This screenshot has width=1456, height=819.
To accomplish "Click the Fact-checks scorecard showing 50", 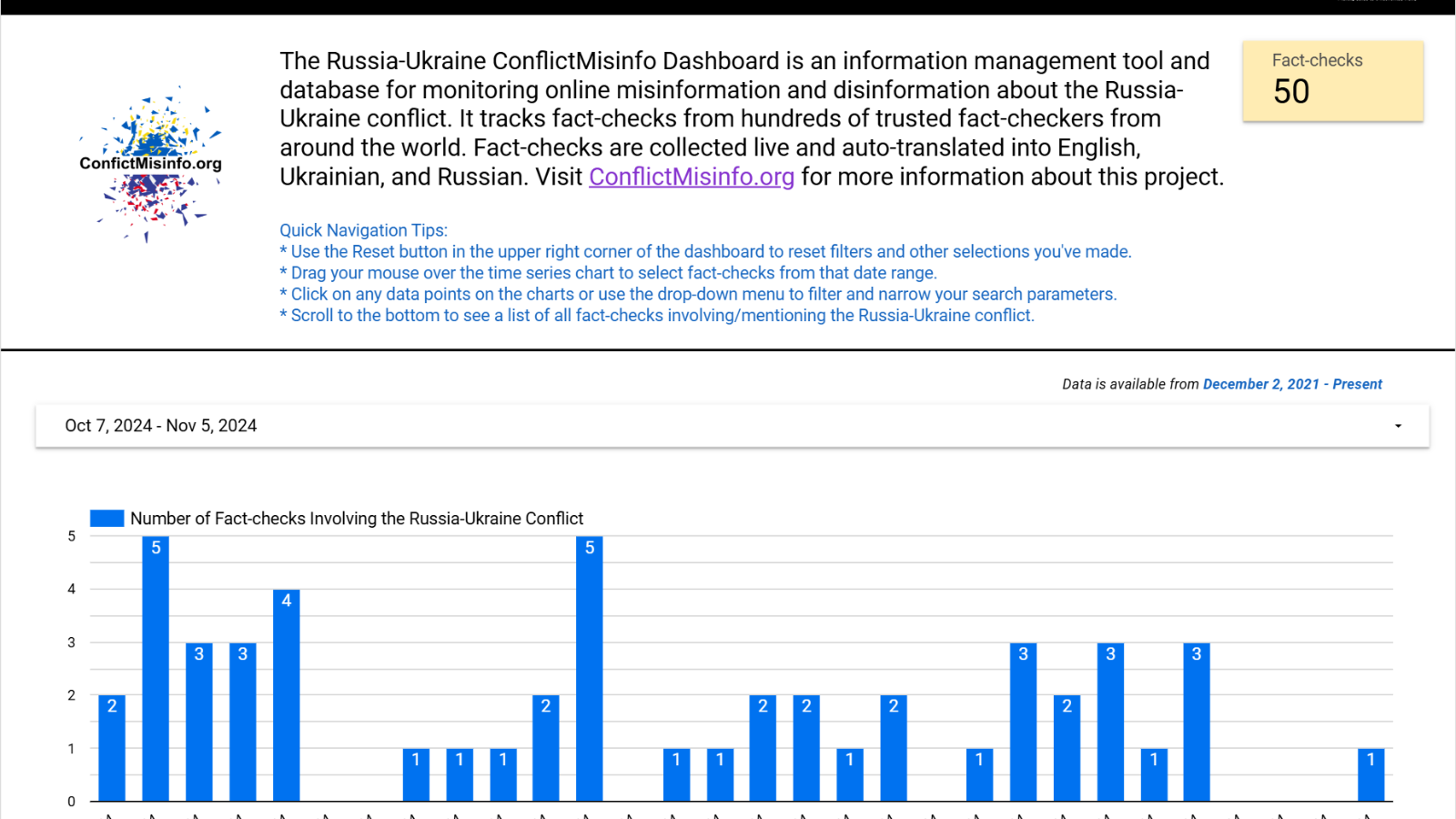I will (1332, 81).
